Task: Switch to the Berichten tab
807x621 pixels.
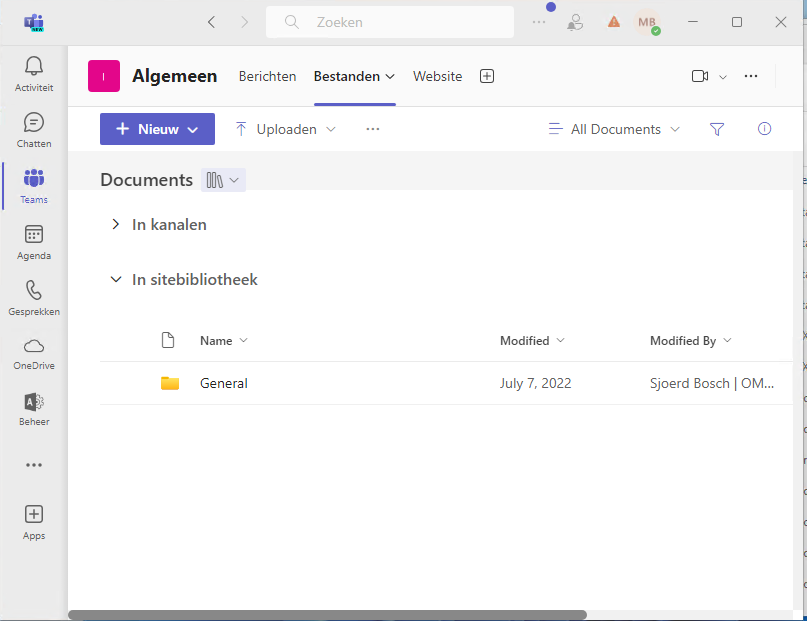Action: (267, 76)
